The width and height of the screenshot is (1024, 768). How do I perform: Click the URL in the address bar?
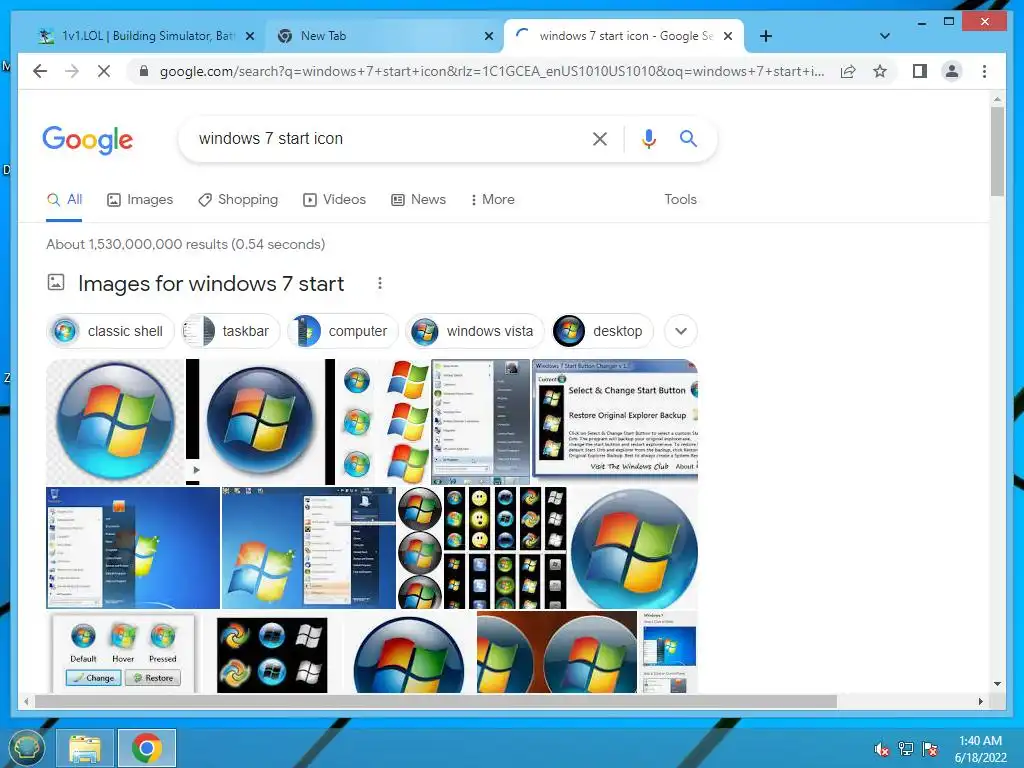(x=492, y=71)
